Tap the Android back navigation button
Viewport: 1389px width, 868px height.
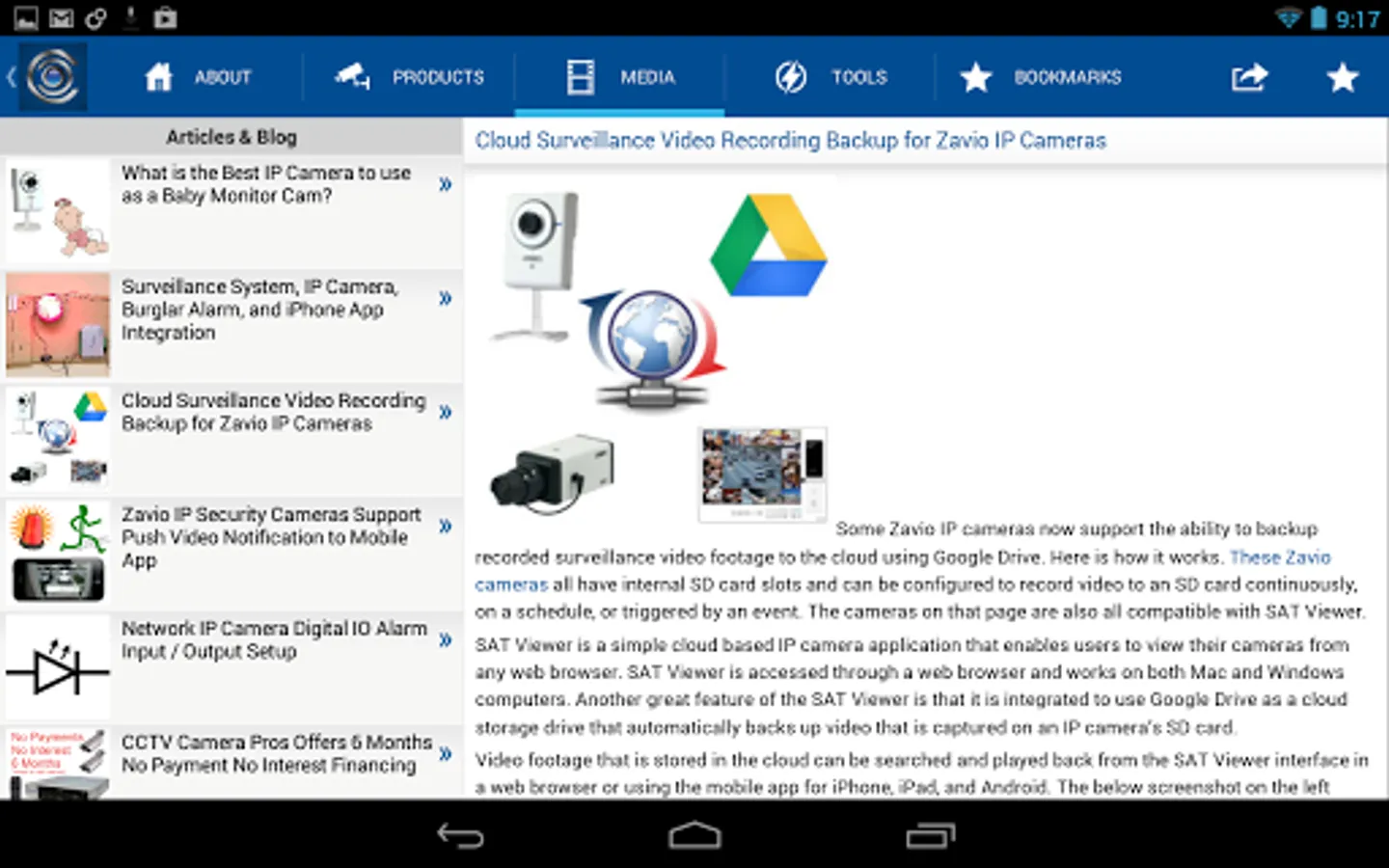coord(460,835)
